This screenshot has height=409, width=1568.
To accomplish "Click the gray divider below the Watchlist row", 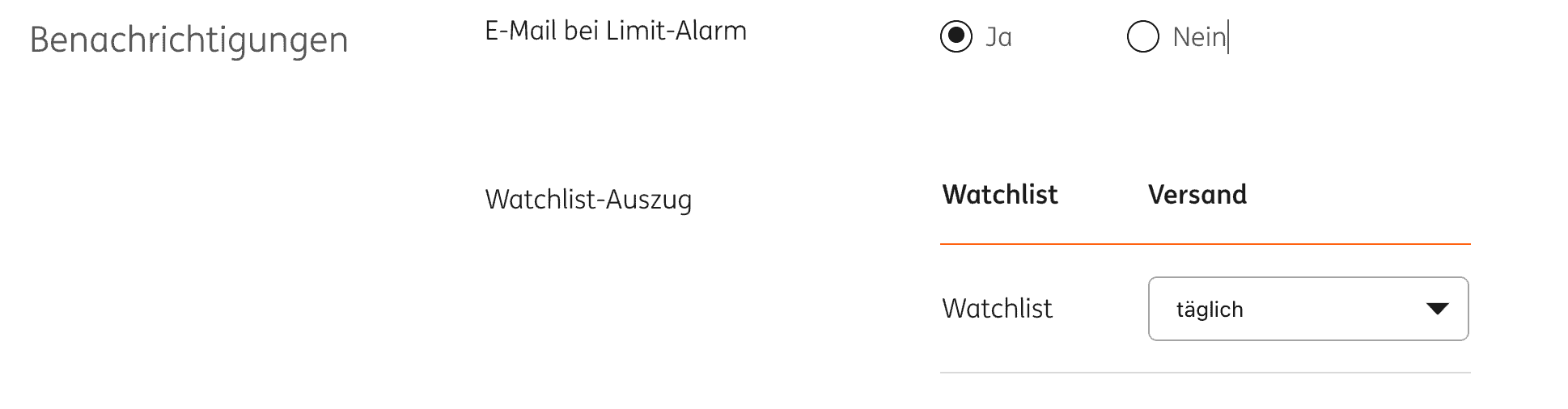I will coord(1204,373).
